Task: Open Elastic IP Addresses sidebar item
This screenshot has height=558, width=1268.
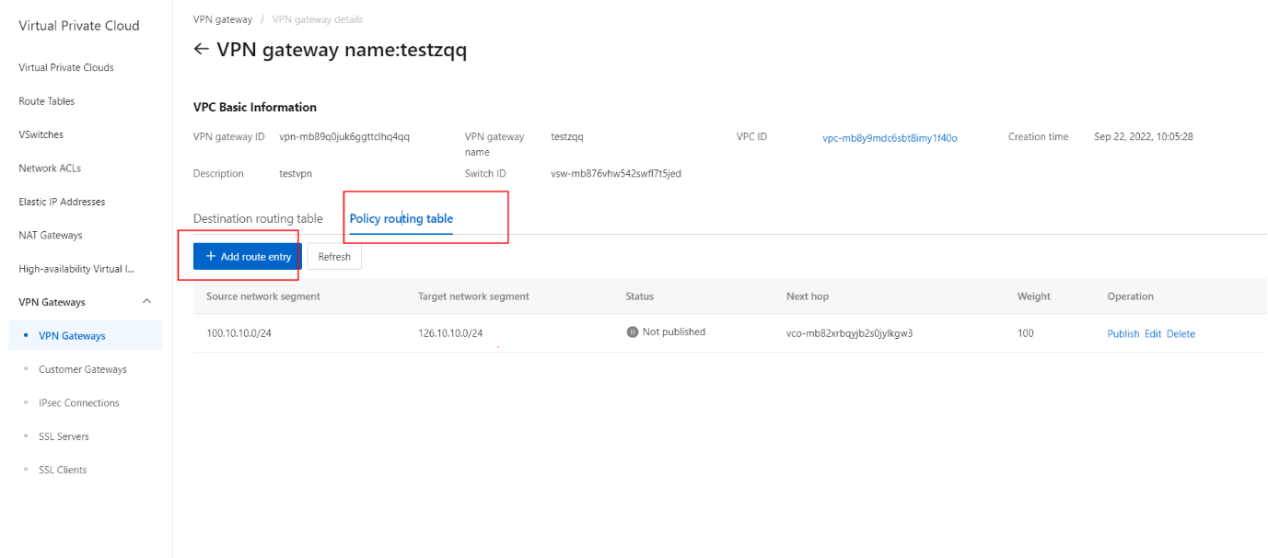Action: 62,202
